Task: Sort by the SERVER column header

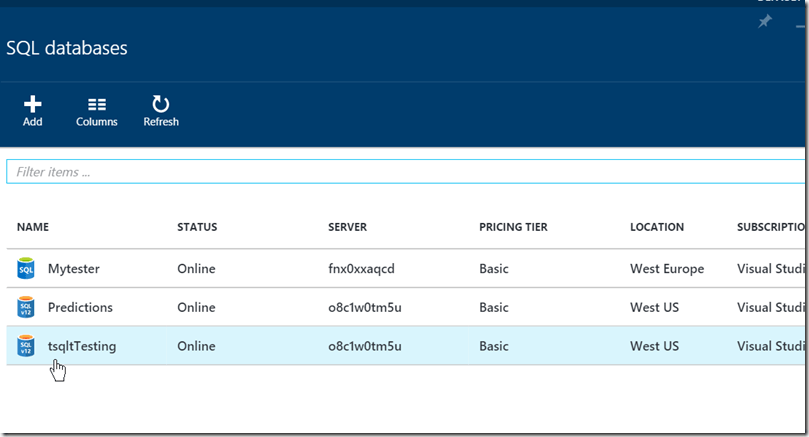Action: pyautogui.click(x=347, y=227)
